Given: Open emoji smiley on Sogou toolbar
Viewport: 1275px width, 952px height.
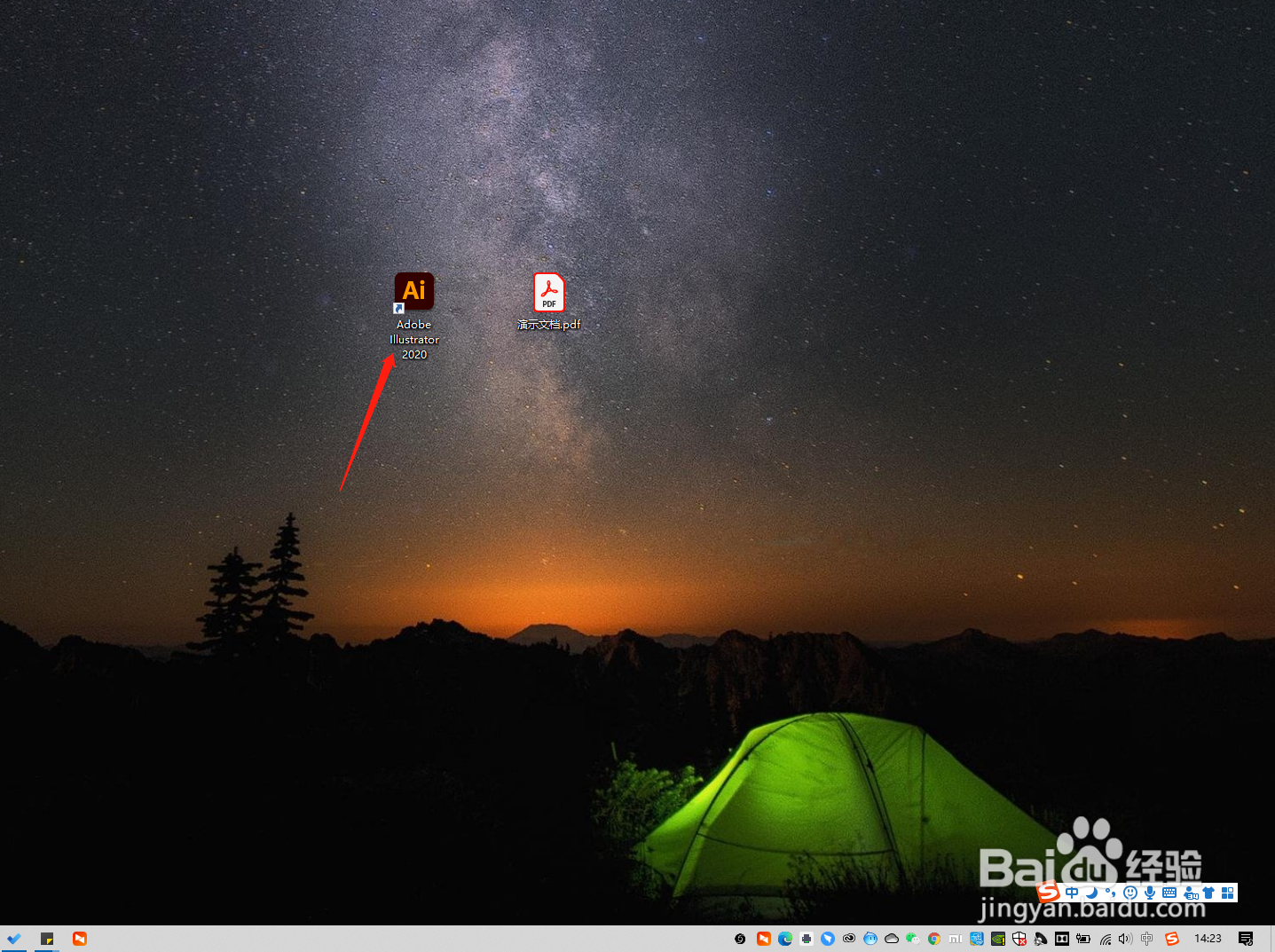Looking at the screenshot, I should click(x=1130, y=893).
